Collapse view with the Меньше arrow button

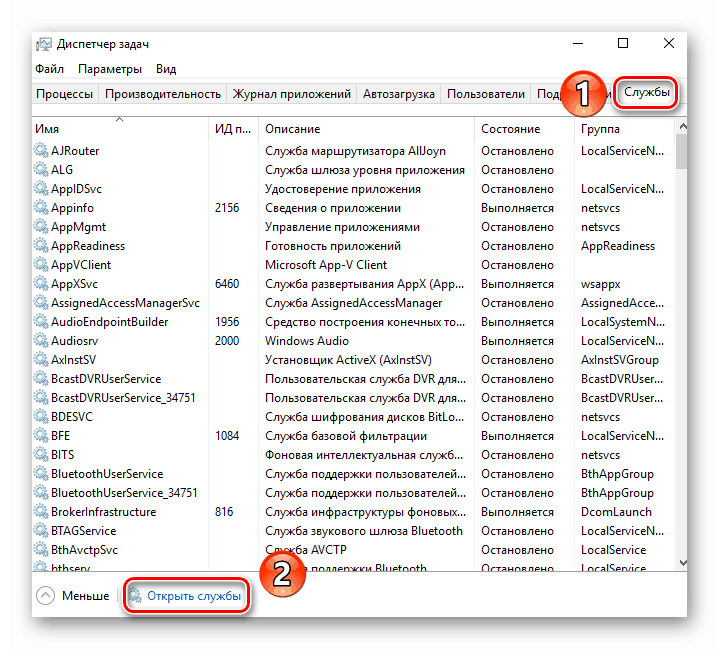point(45,595)
